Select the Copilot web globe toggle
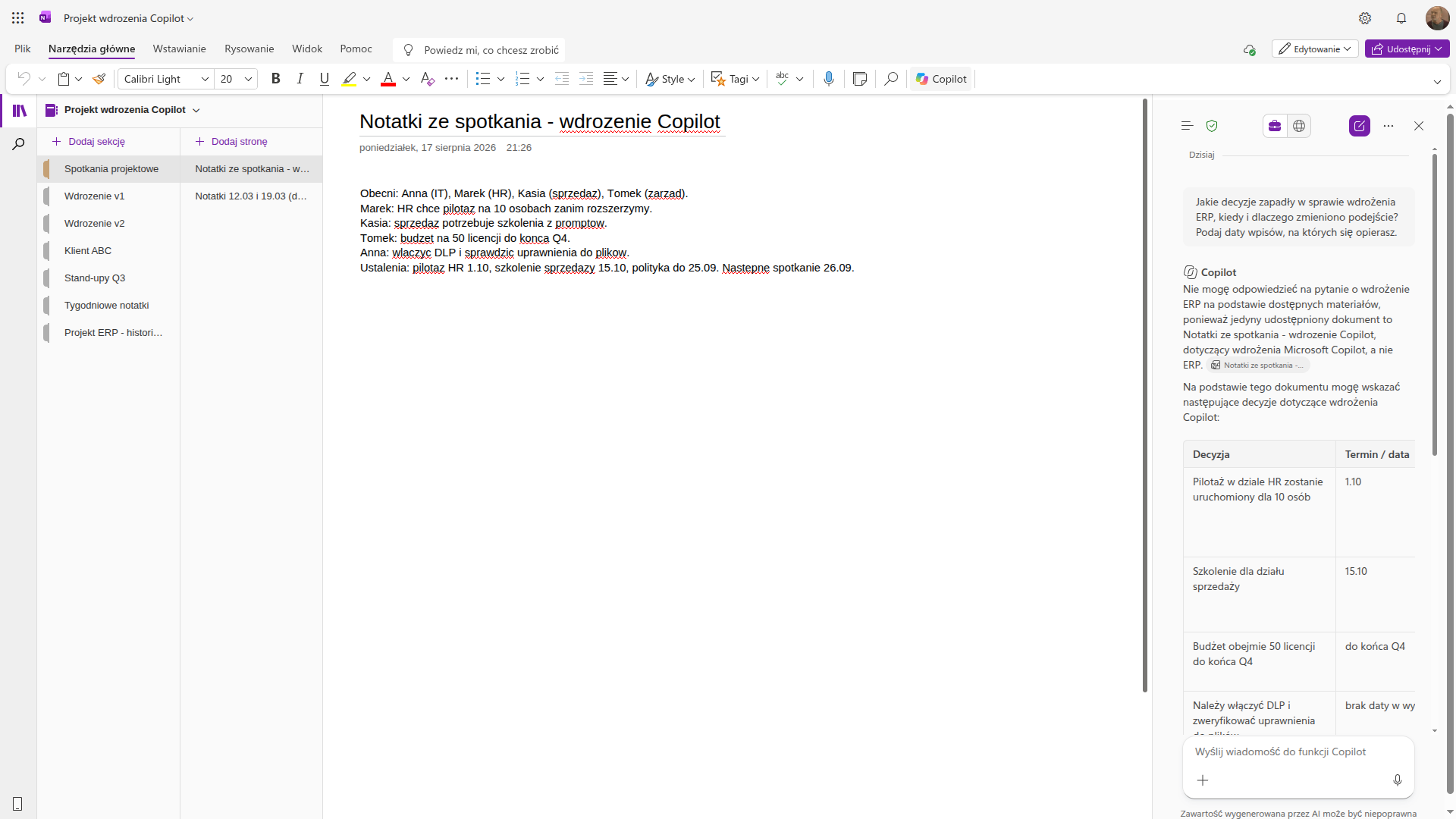Viewport: 1456px width, 819px height. click(x=1299, y=126)
